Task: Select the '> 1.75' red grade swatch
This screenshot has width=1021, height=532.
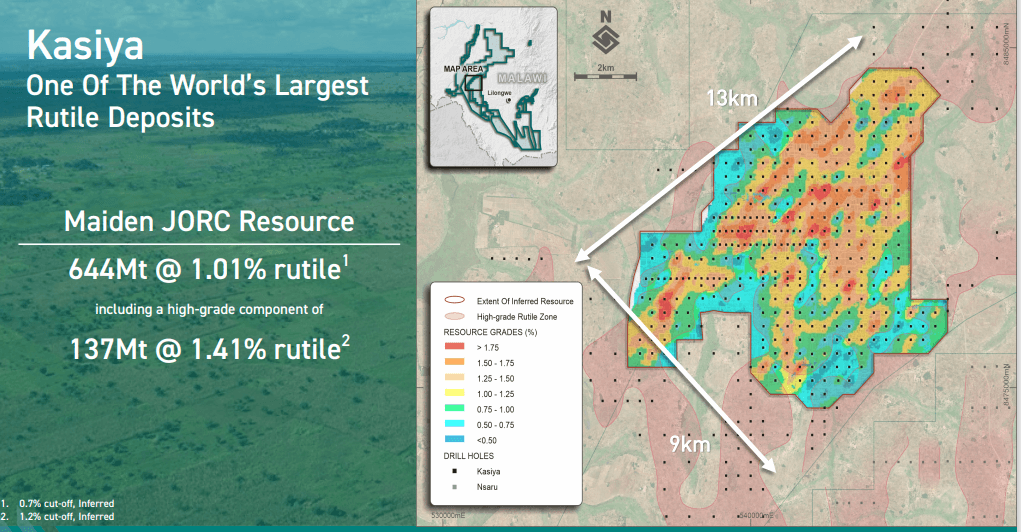Action: (455, 347)
